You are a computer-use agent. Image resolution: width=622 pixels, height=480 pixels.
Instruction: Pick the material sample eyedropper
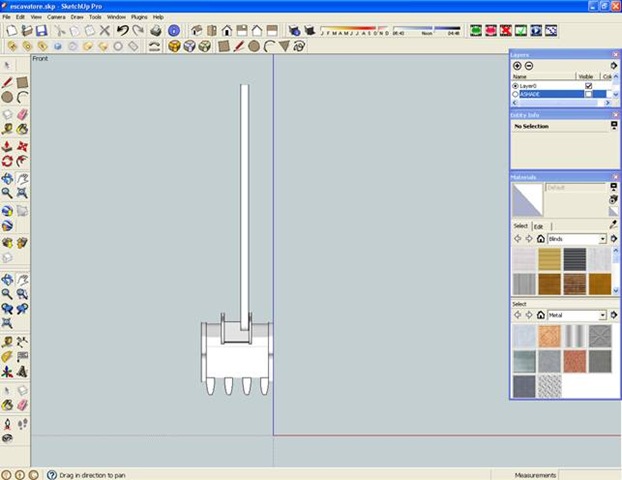point(613,225)
